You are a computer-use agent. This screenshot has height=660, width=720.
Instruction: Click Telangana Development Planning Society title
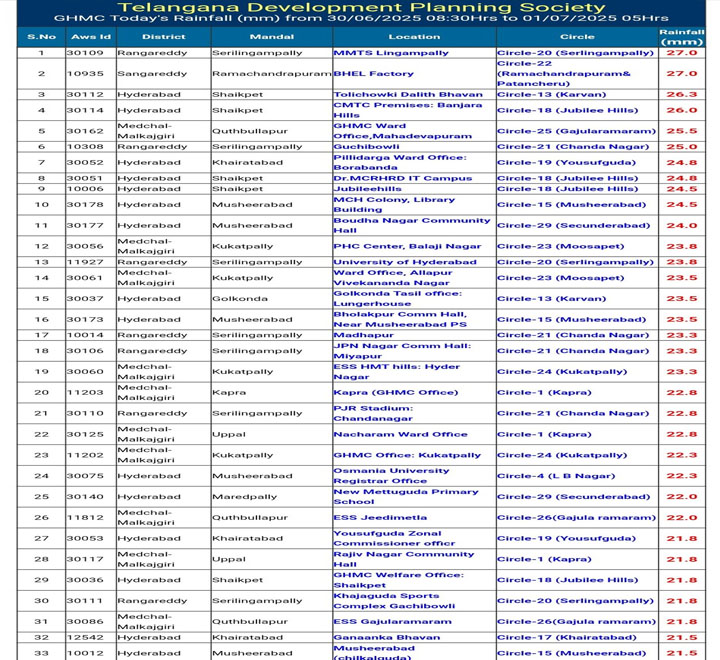pyautogui.click(x=361, y=7)
